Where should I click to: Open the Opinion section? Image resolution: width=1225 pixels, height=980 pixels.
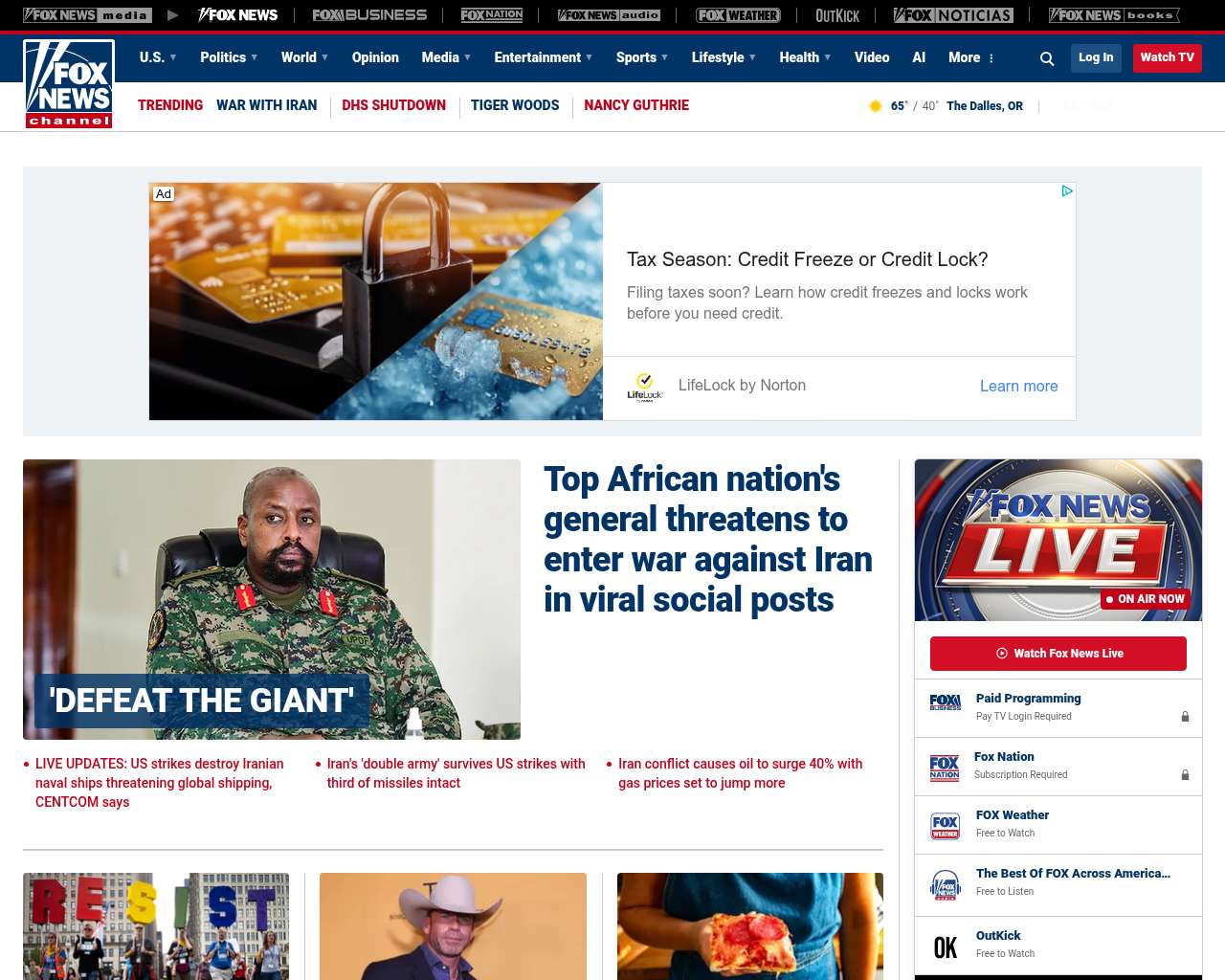[375, 57]
